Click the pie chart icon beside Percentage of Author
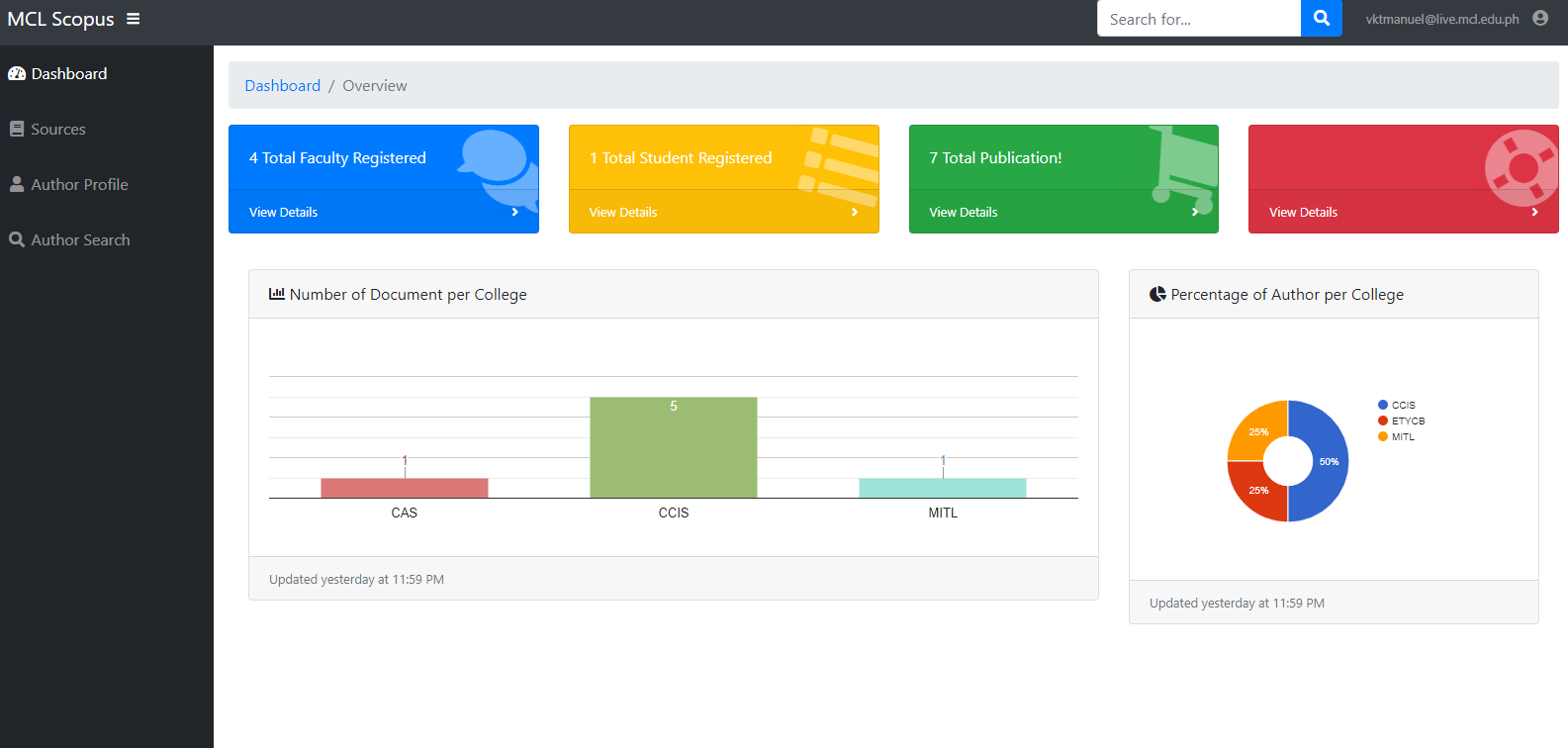 [1157, 294]
